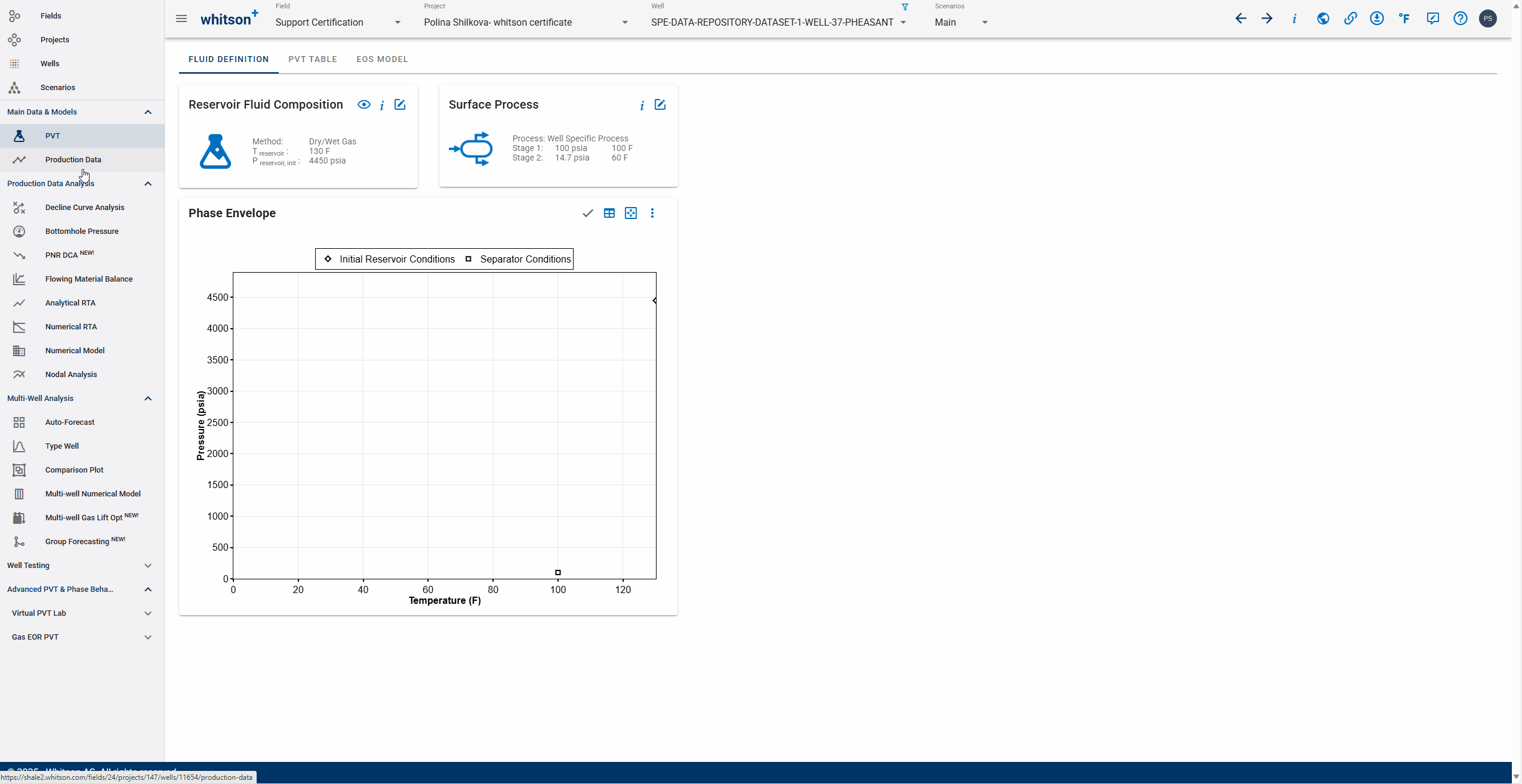Open the Well dropdown
The height and width of the screenshot is (784, 1522).
point(779,22)
